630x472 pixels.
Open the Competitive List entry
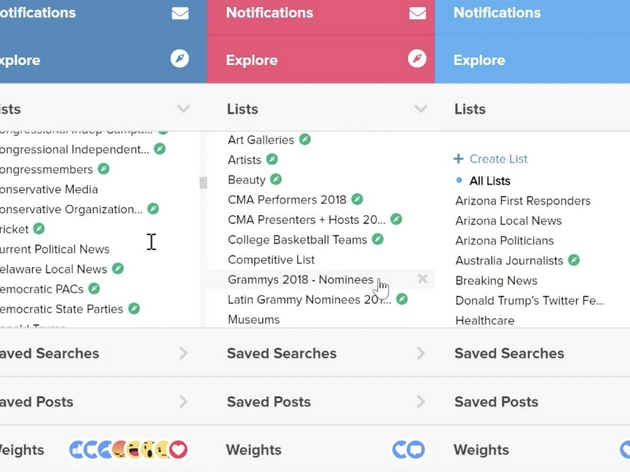click(x=271, y=260)
